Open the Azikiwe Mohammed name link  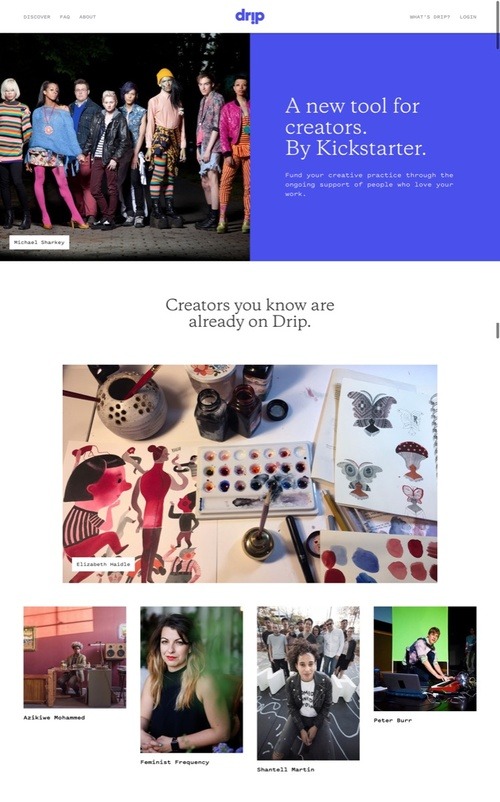[x=54, y=718]
